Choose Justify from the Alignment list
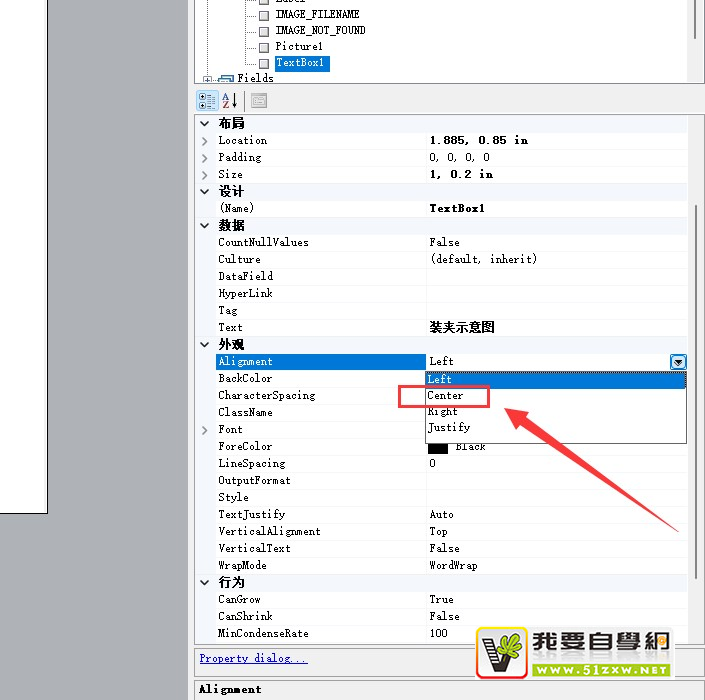705x700 pixels. [449, 427]
